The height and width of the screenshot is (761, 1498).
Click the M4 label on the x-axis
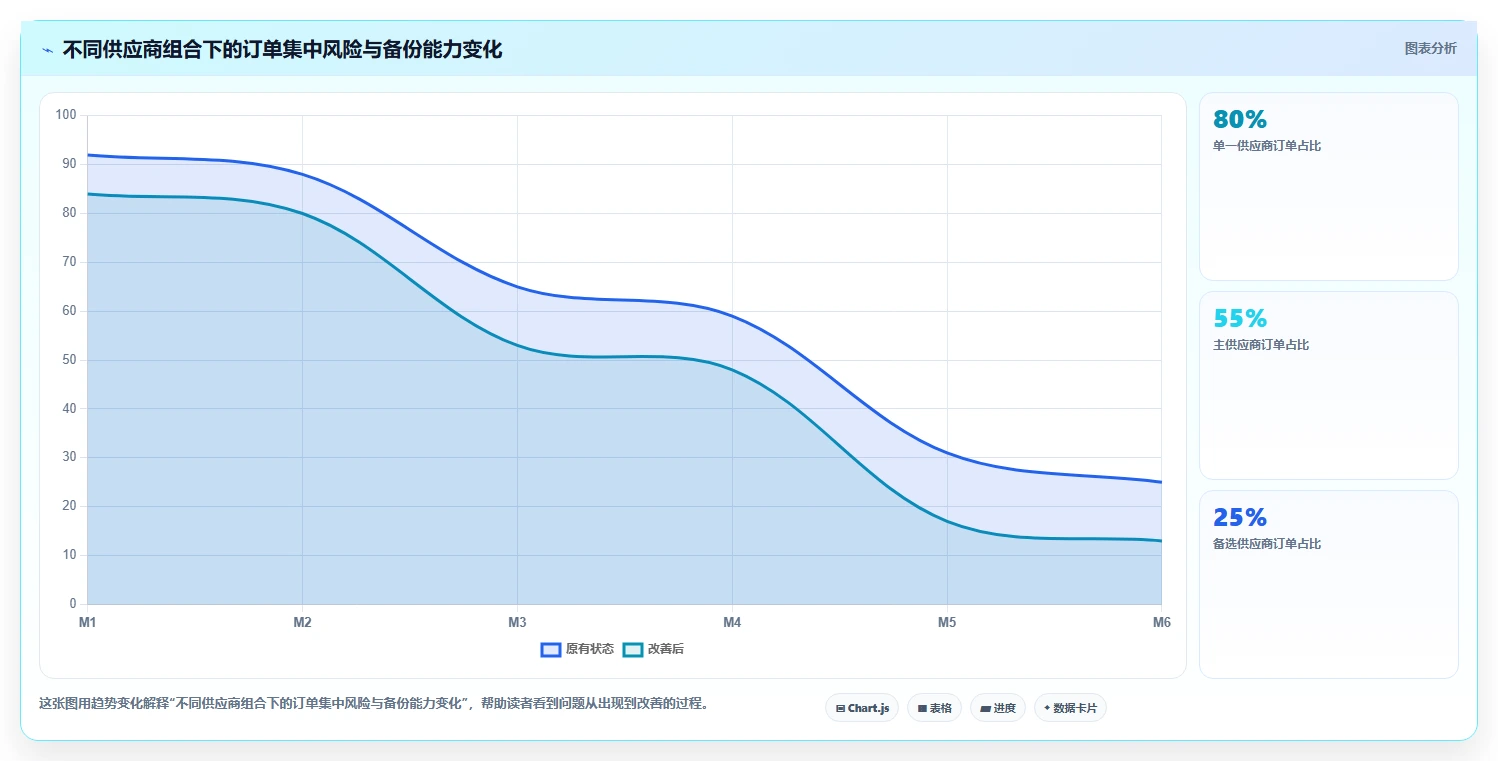732,622
